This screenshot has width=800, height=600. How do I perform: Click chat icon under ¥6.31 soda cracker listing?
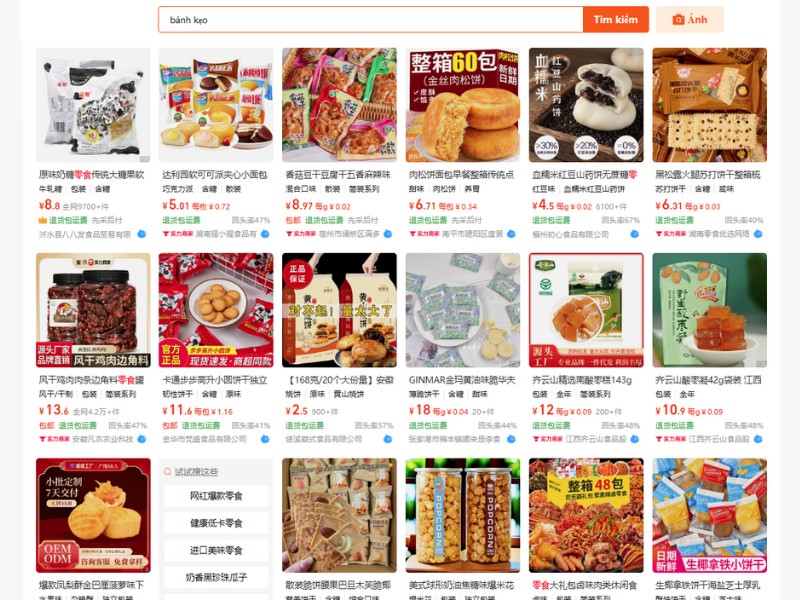coord(758,234)
